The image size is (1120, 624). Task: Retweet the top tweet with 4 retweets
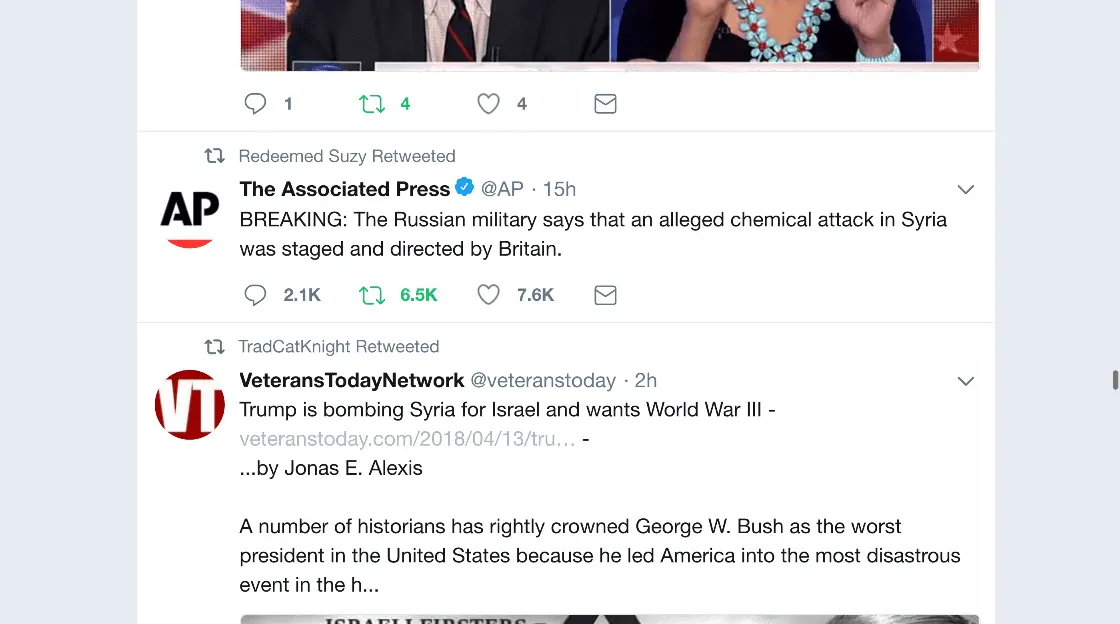372,104
